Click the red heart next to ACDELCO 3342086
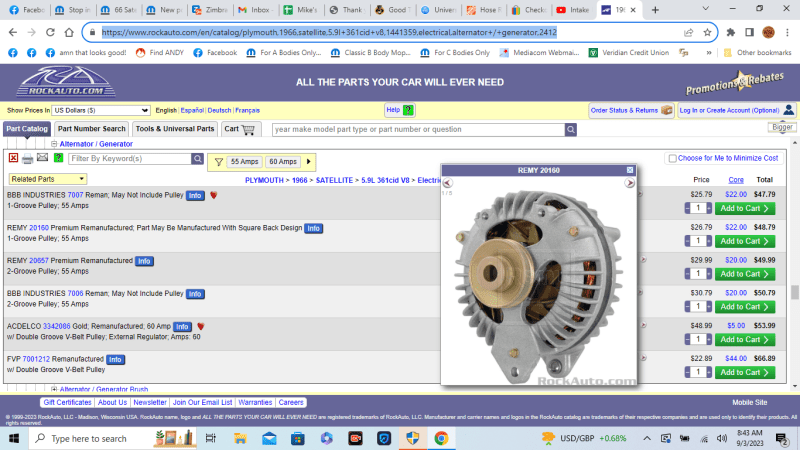Screen dimensions: 800x450 point(201,326)
